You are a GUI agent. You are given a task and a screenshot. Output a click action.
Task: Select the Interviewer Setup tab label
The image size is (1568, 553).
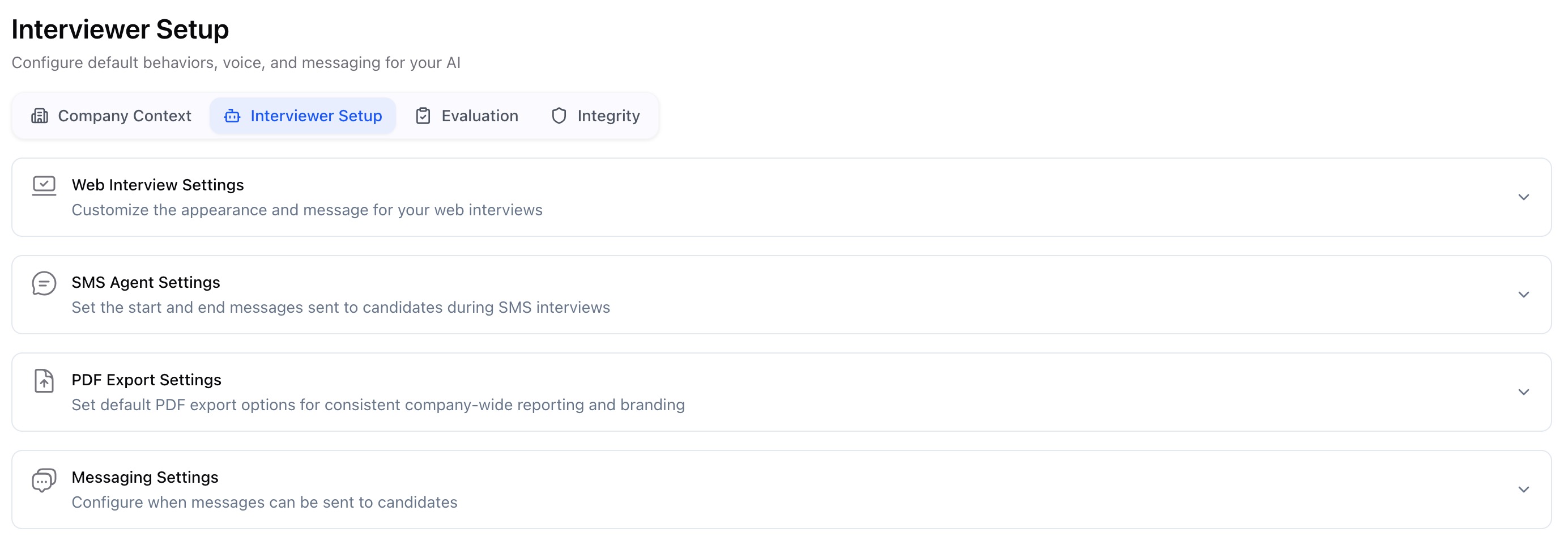(316, 116)
